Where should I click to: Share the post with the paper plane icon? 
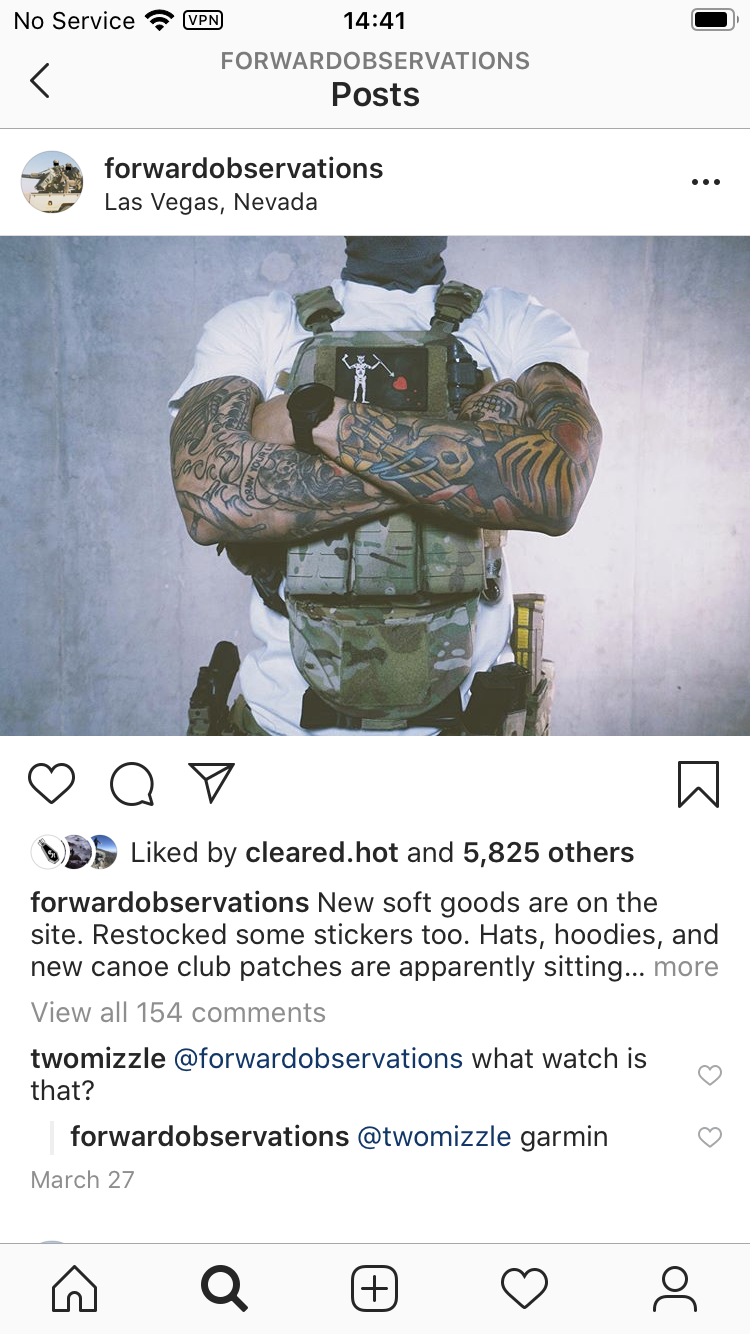coord(212,783)
